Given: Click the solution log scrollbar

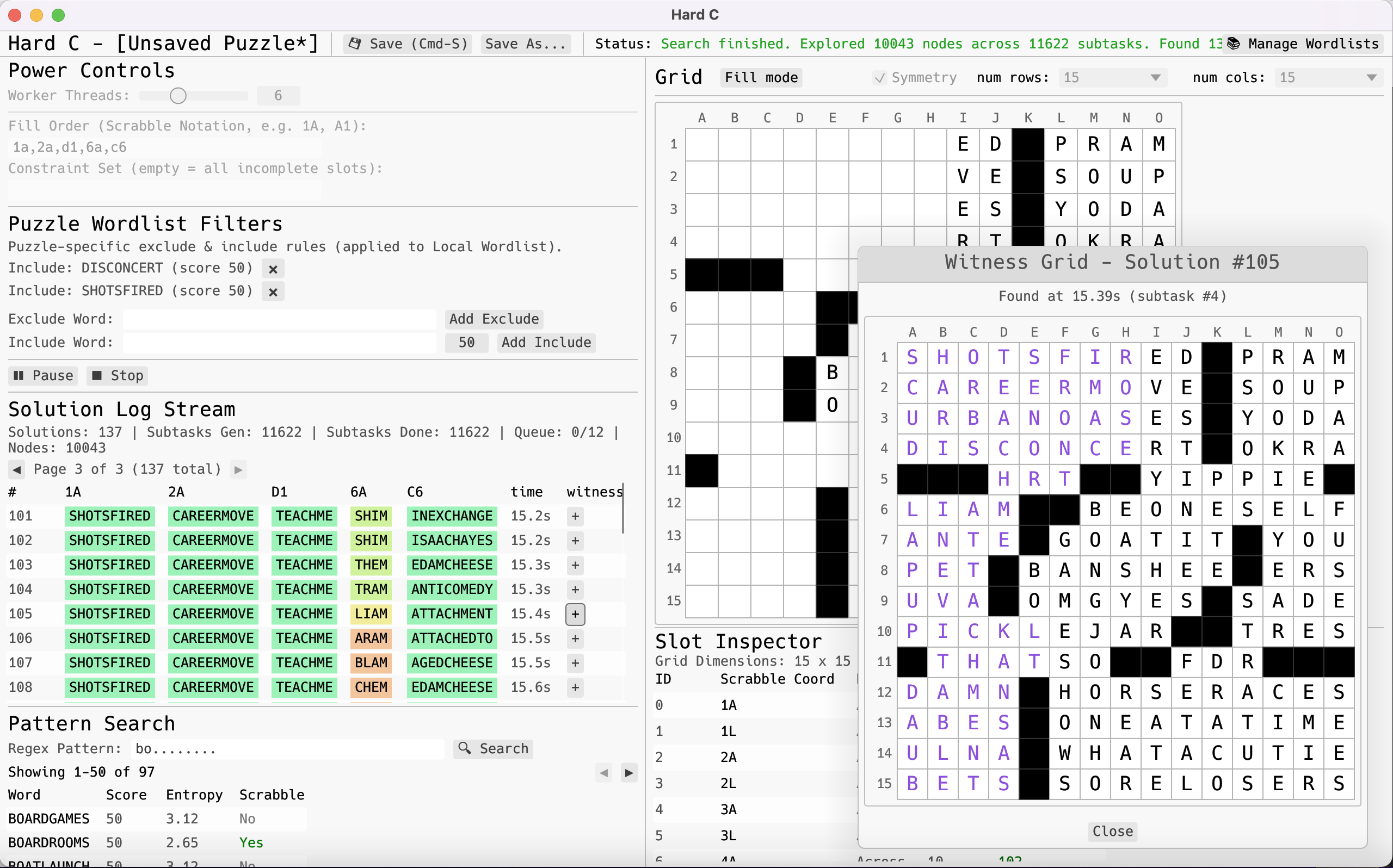Looking at the screenshot, I should tap(623, 509).
